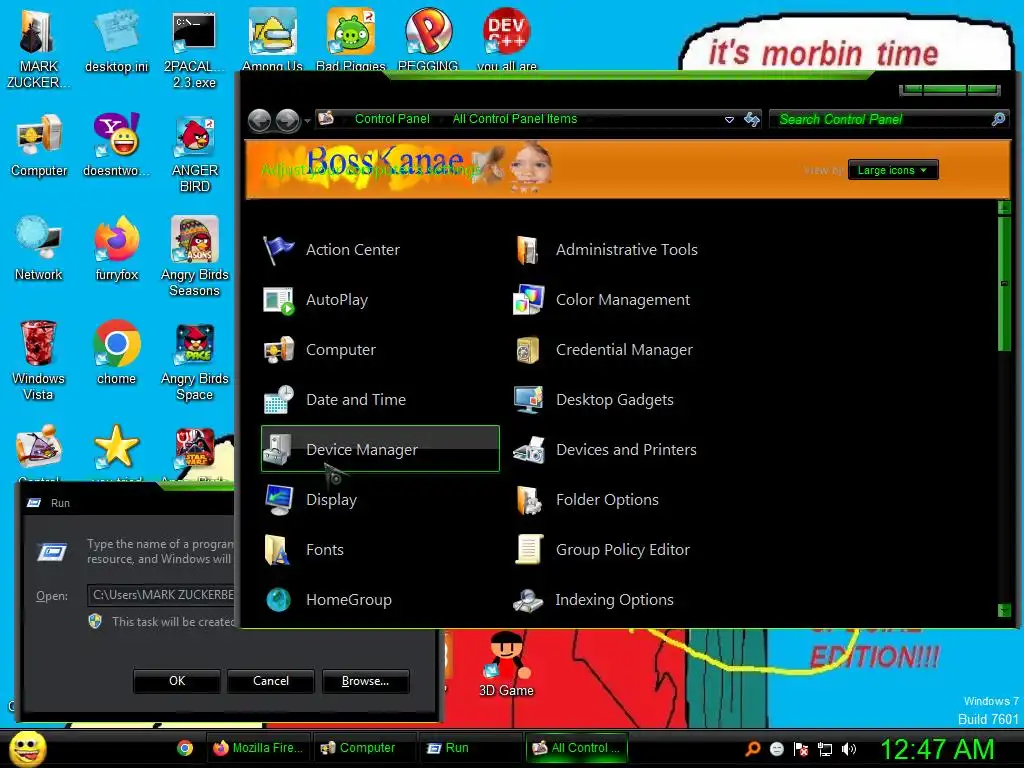Open the Display icon

tap(278, 500)
